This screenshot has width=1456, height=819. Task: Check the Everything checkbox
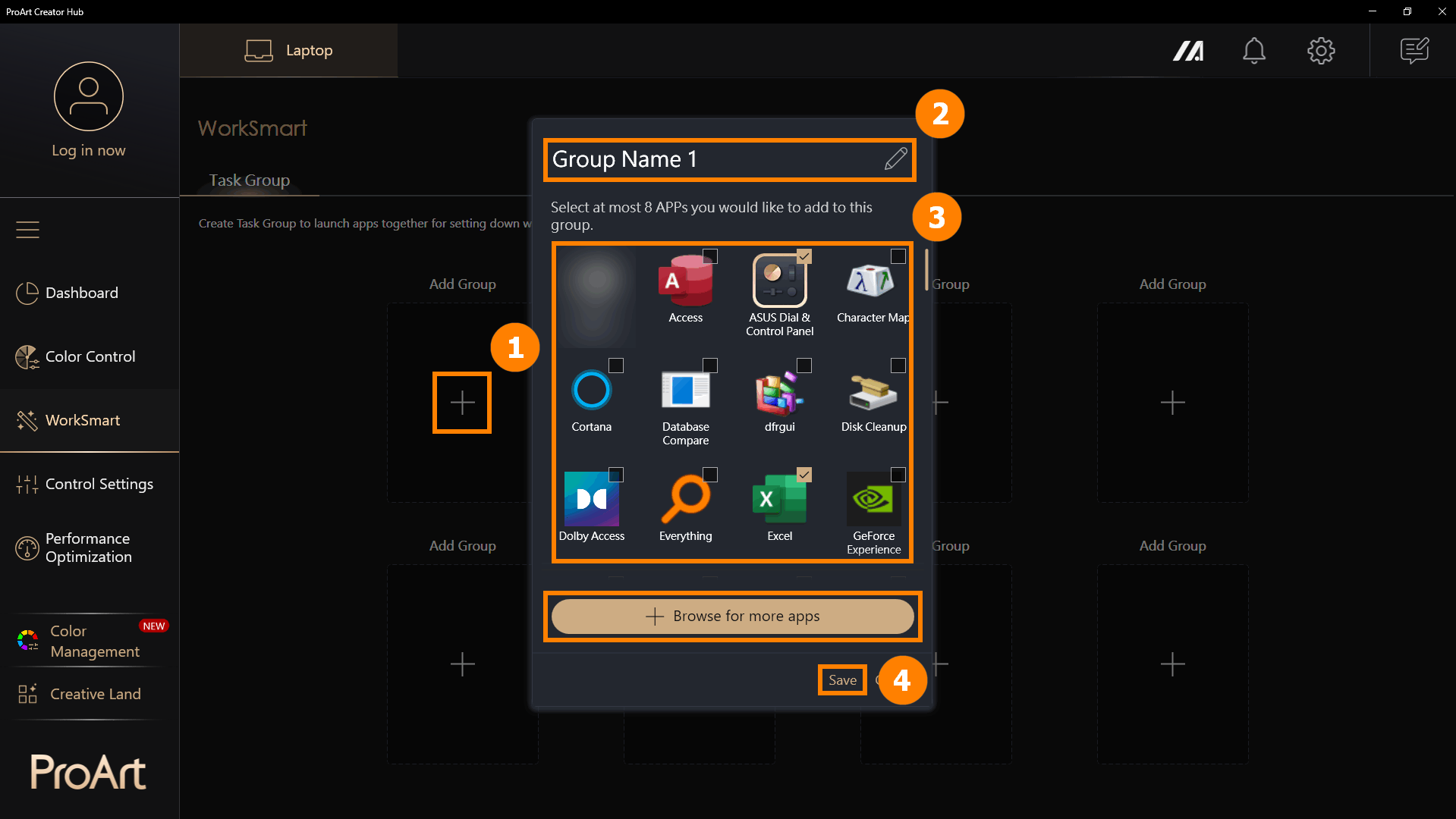710,475
